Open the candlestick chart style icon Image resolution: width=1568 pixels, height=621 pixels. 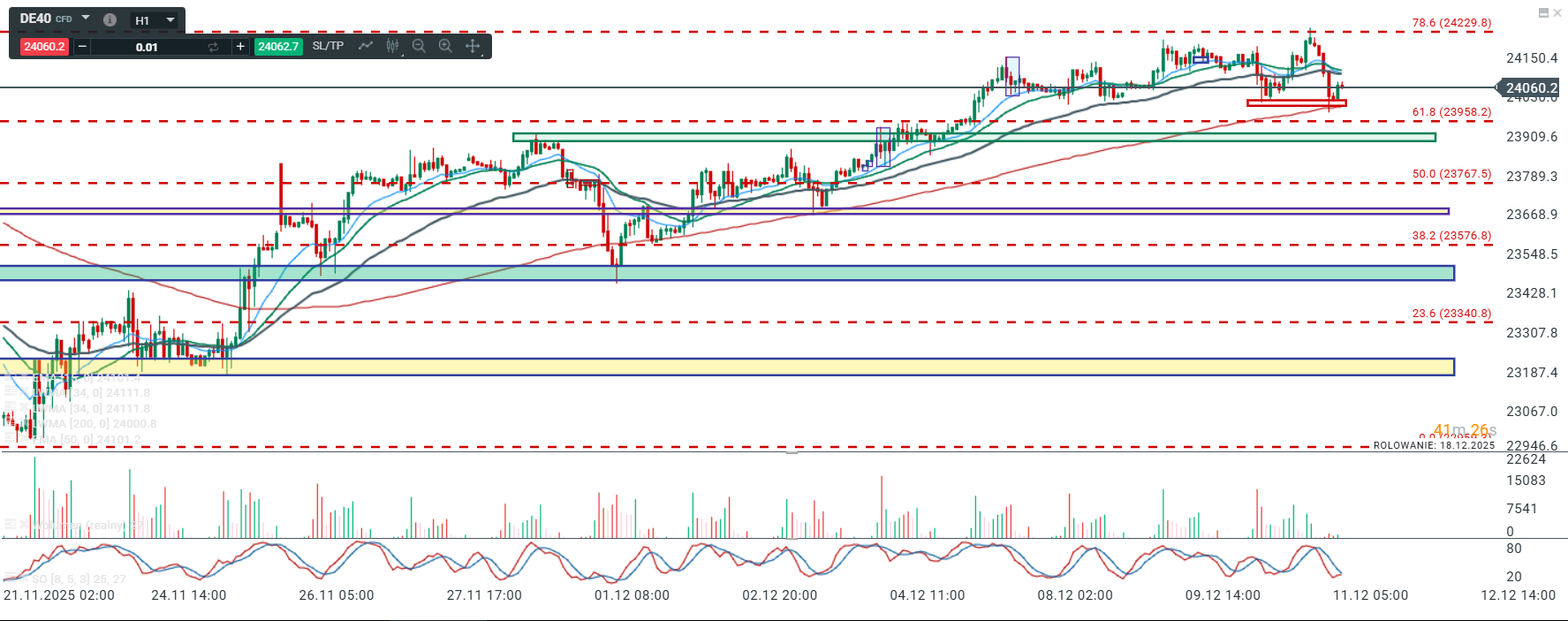pyautogui.click(x=393, y=46)
